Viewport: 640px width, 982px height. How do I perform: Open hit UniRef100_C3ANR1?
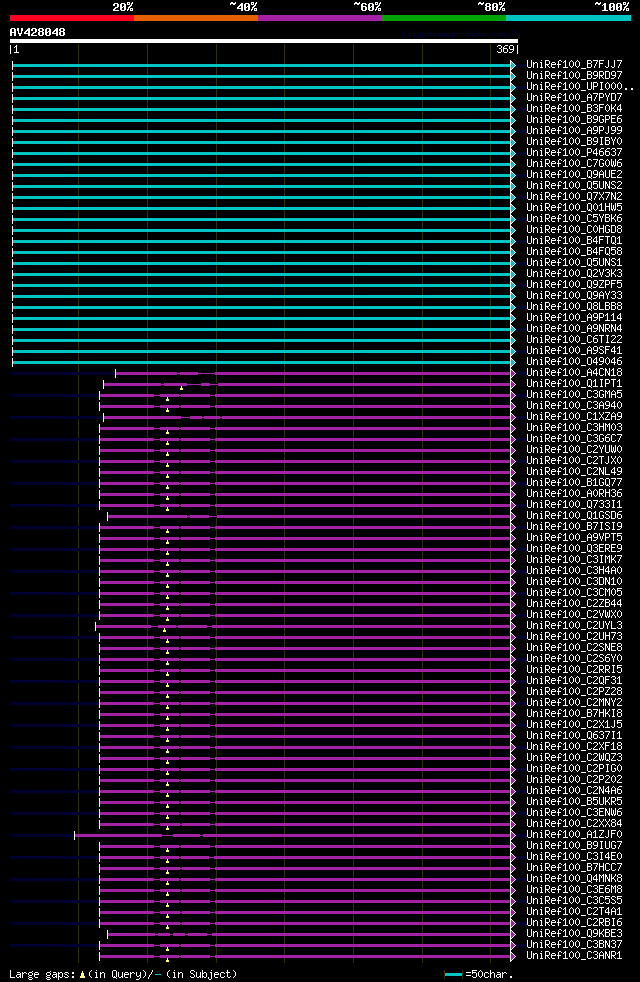point(574,956)
